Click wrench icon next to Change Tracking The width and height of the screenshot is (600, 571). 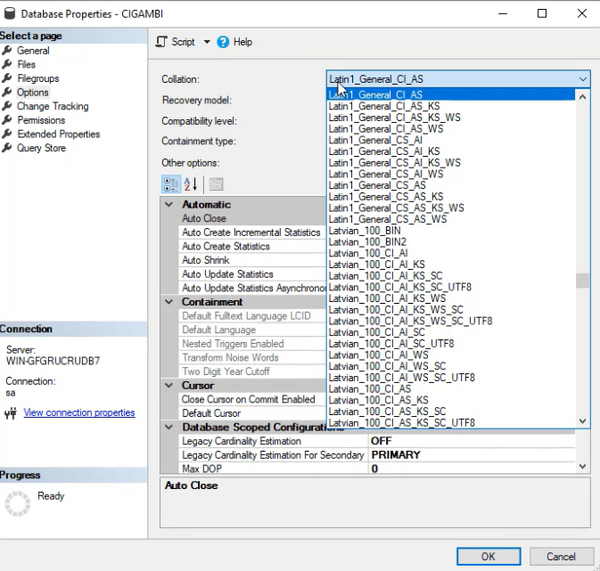click(7, 106)
